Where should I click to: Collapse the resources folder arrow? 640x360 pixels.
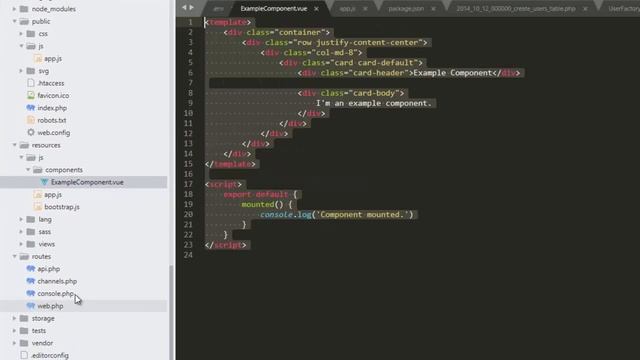[15, 145]
